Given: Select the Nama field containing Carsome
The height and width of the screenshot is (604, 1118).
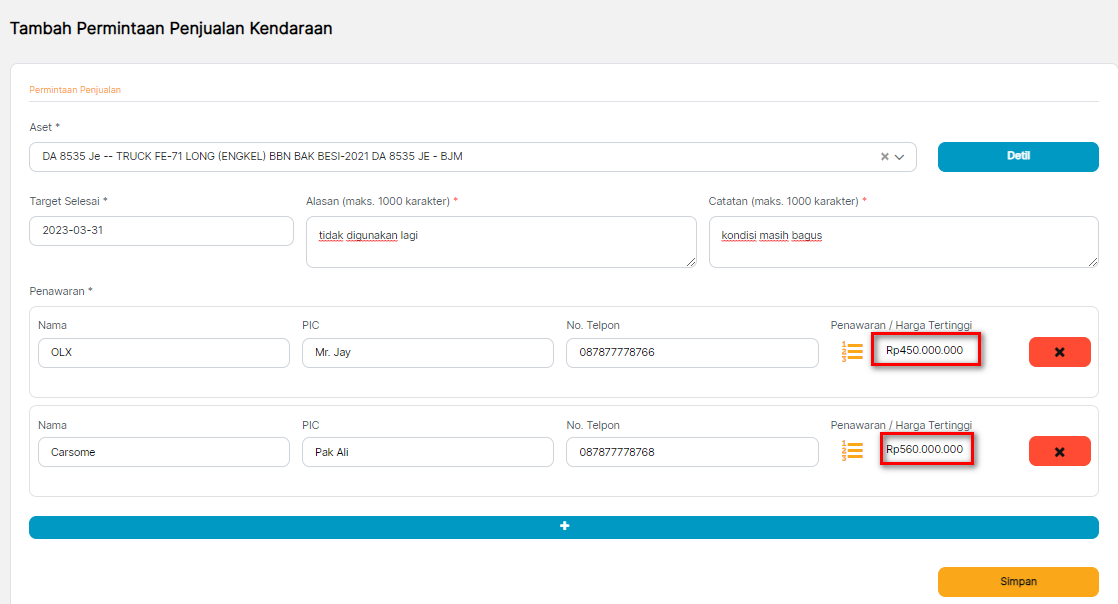Looking at the screenshot, I should tap(163, 452).
